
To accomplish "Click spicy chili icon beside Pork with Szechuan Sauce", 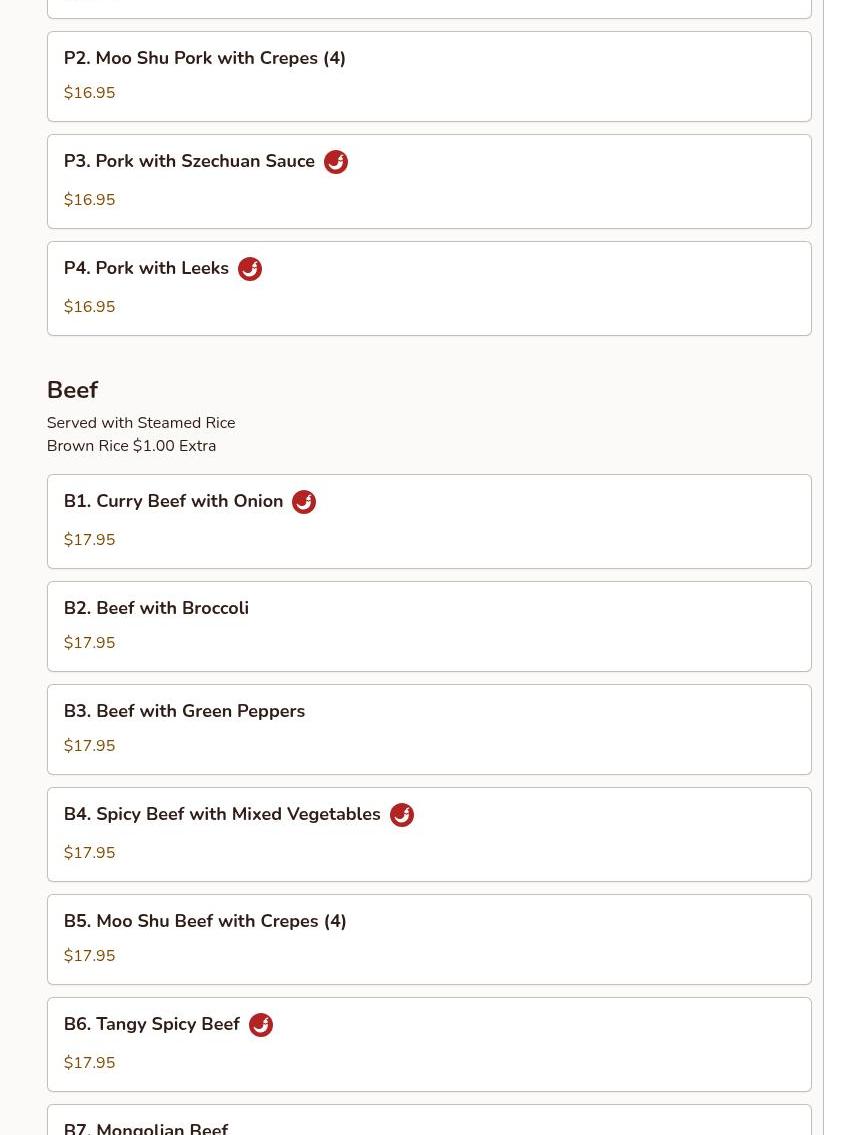I will pos(335,162).
